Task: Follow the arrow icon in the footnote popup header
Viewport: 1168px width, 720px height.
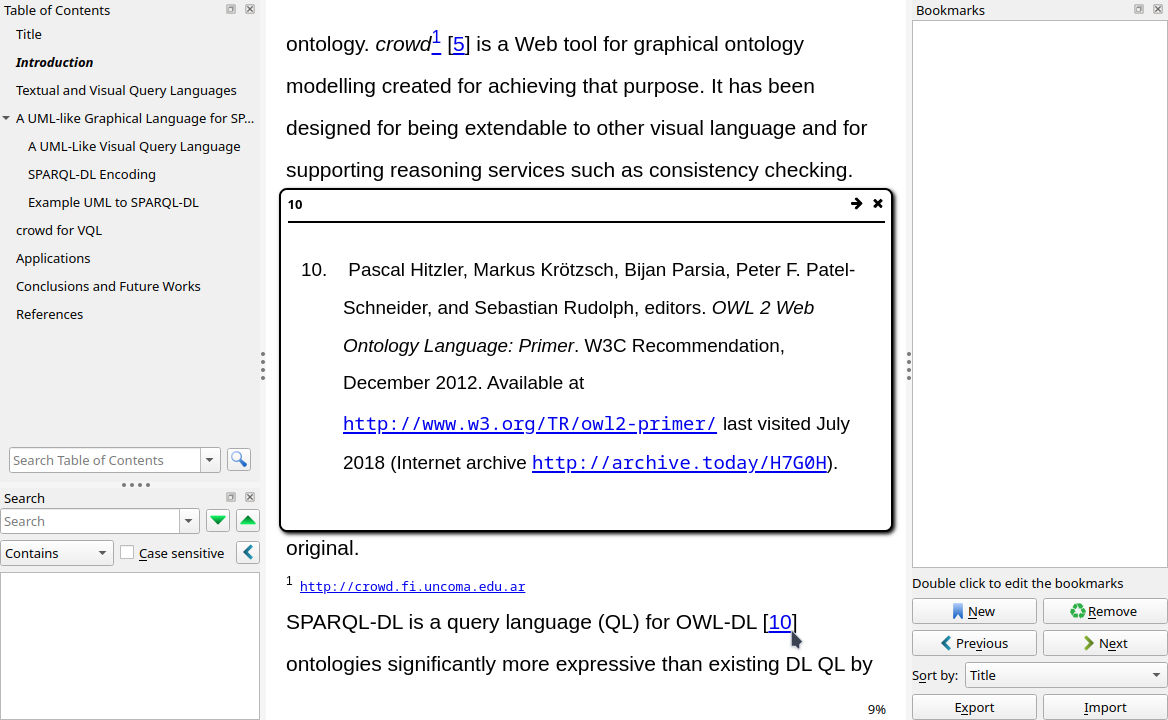Action: coord(856,203)
